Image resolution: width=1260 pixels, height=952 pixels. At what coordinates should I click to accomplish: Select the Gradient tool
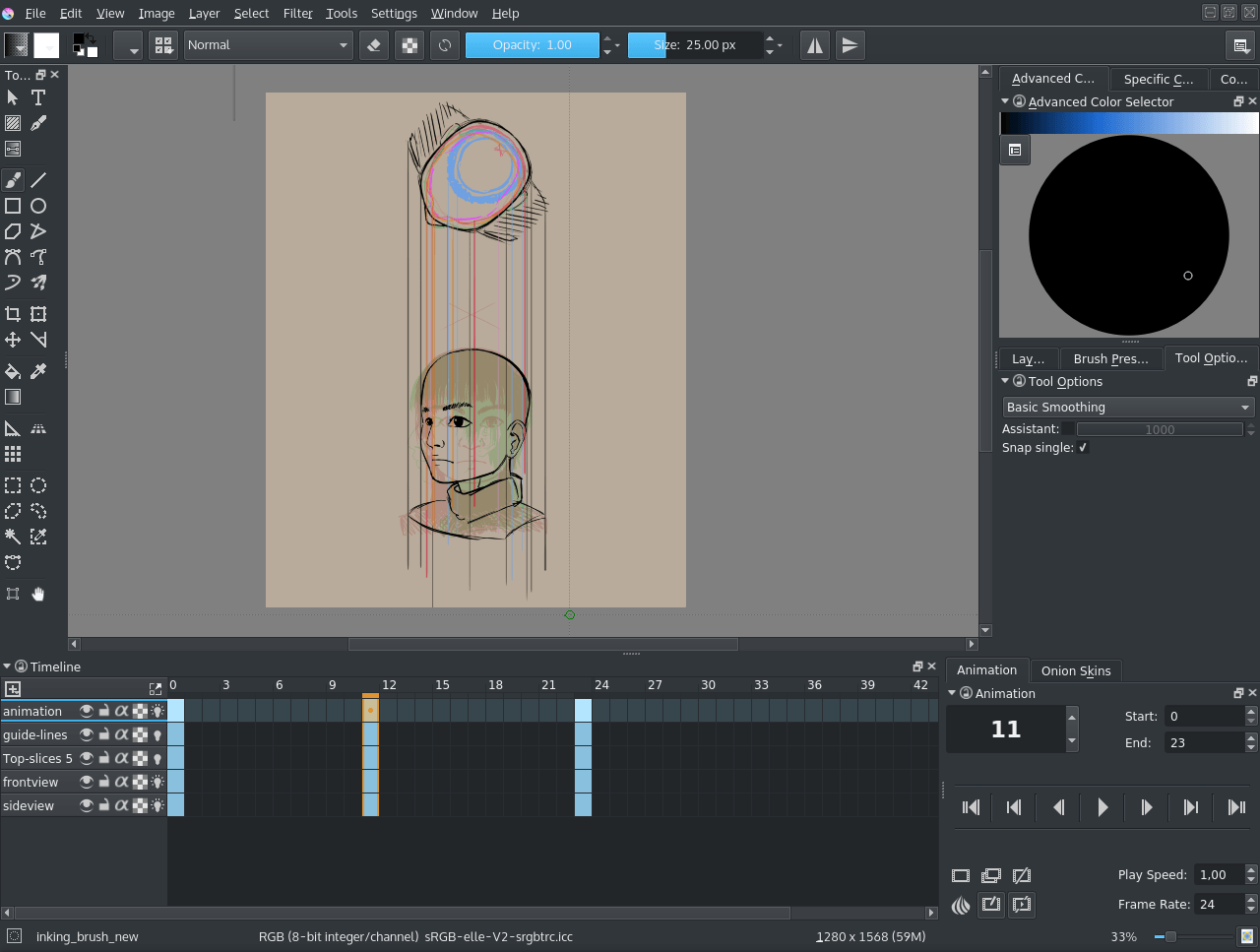[x=13, y=396]
